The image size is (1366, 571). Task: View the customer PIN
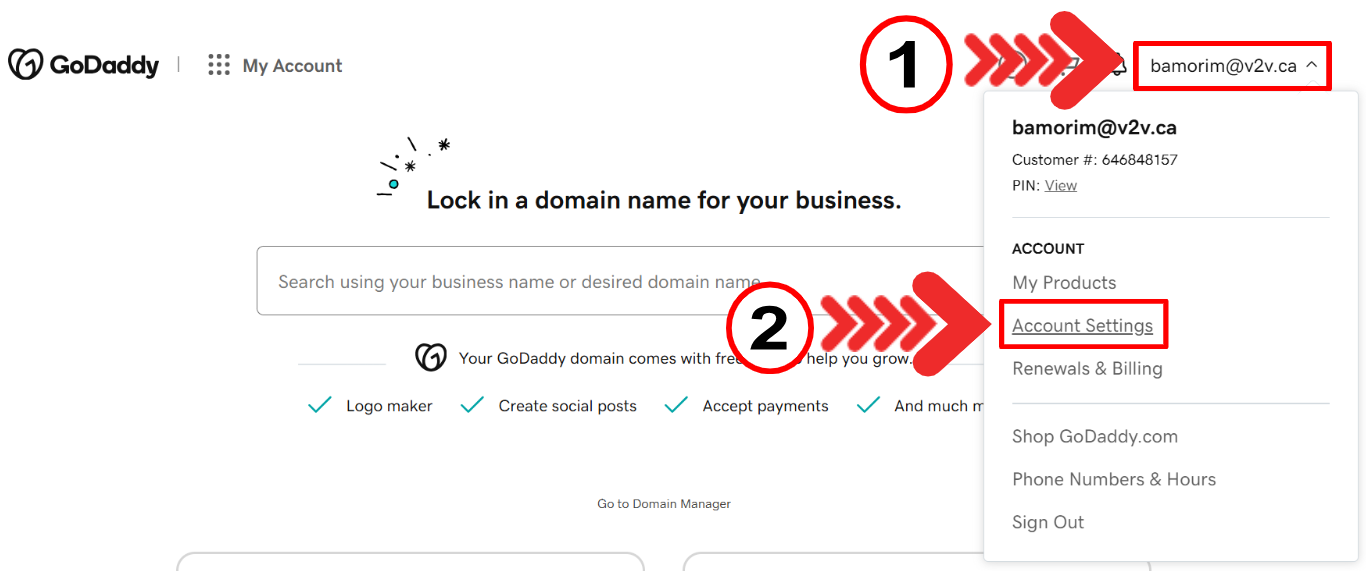(x=1061, y=186)
